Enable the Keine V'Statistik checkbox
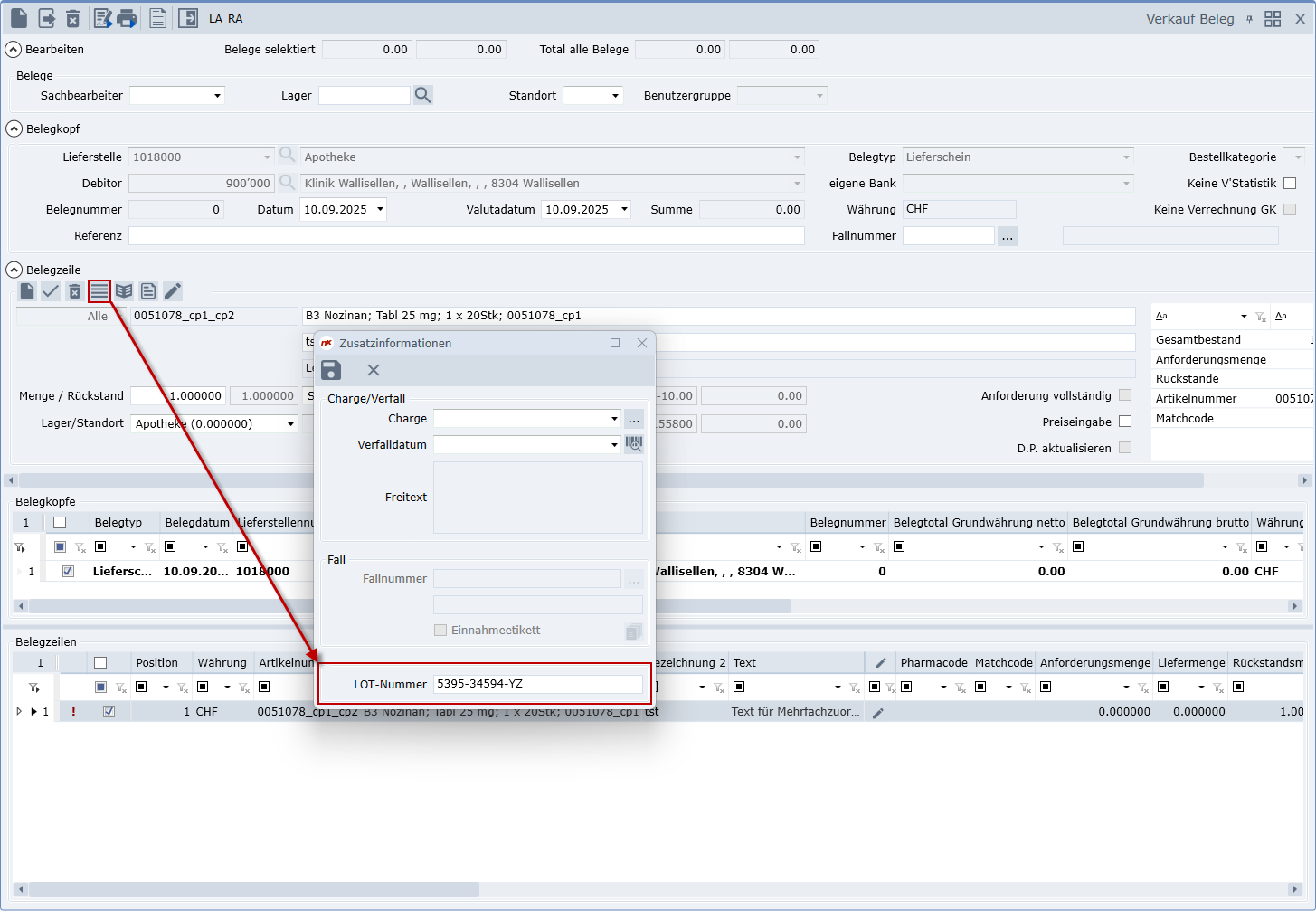Image resolution: width=1316 pixels, height=911 pixels. click(x=1290, y=184)
